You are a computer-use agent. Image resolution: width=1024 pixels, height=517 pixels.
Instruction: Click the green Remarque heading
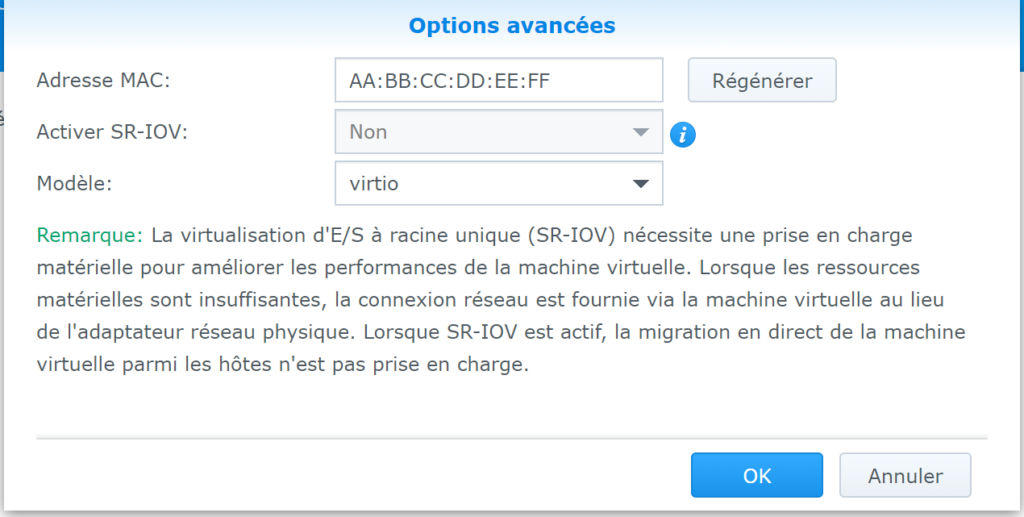(90, 235)
